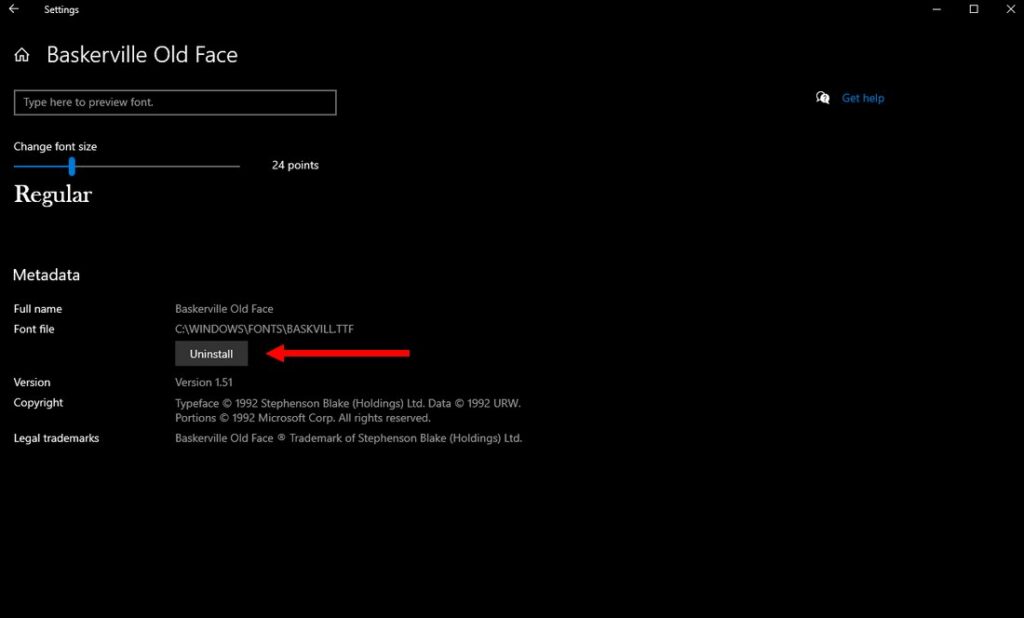The height and width of the screenshot is (618, 1024).
Task: Click the Settings label in the title bar
Action: [x=61, y=9]
